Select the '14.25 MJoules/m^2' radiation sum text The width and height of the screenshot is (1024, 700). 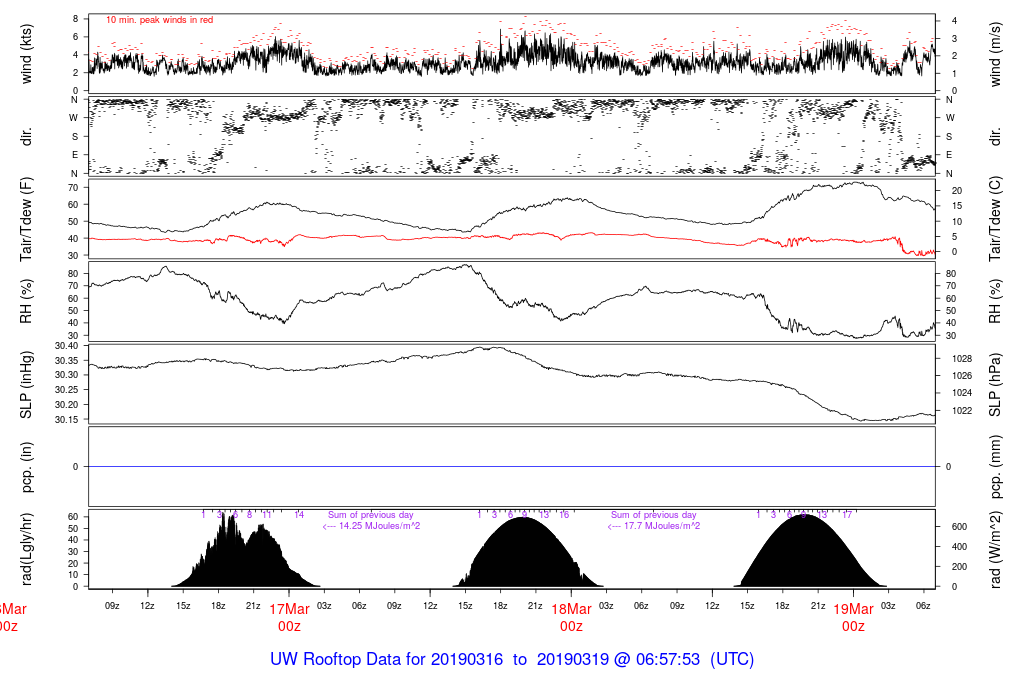click(379, 526)
